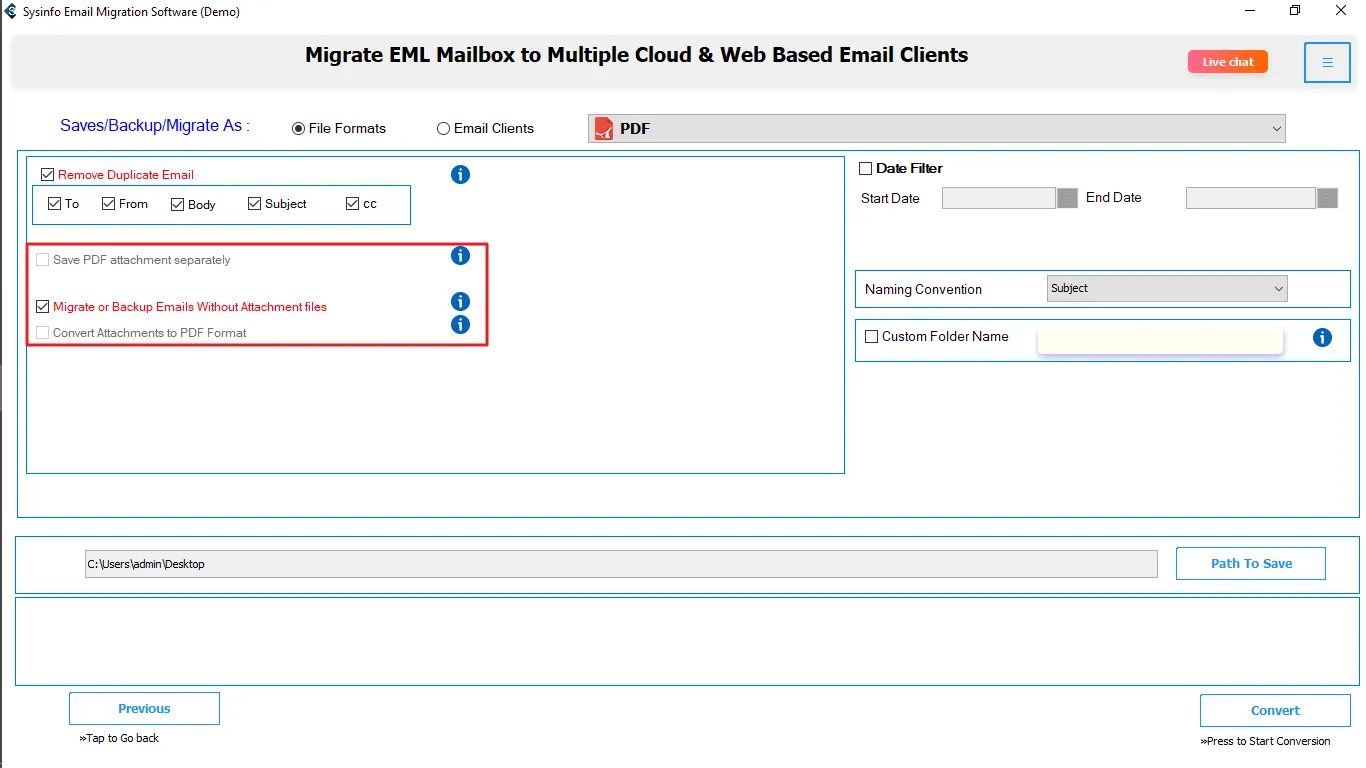Go back with the Previous button
The image size is (1366, 768).
[144, 708]
